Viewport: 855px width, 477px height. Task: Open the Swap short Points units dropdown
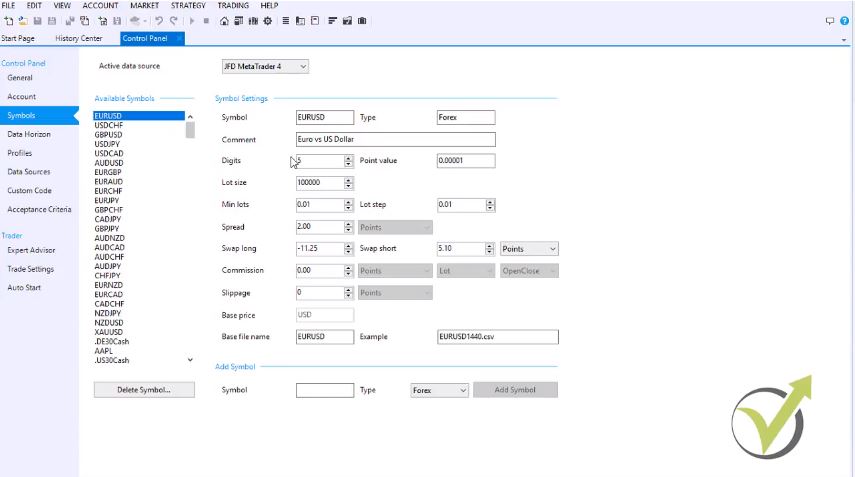(x=528, y=249)
